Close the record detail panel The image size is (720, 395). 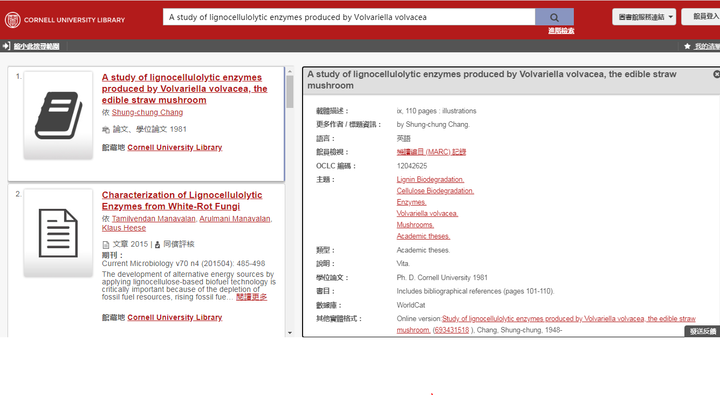point(716,74)
